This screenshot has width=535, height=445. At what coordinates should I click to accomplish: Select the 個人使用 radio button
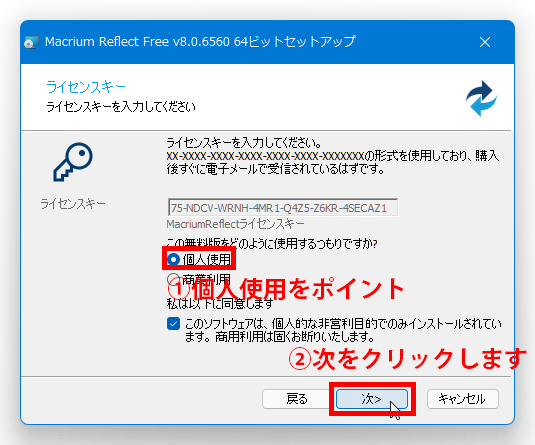pos(173,259)
